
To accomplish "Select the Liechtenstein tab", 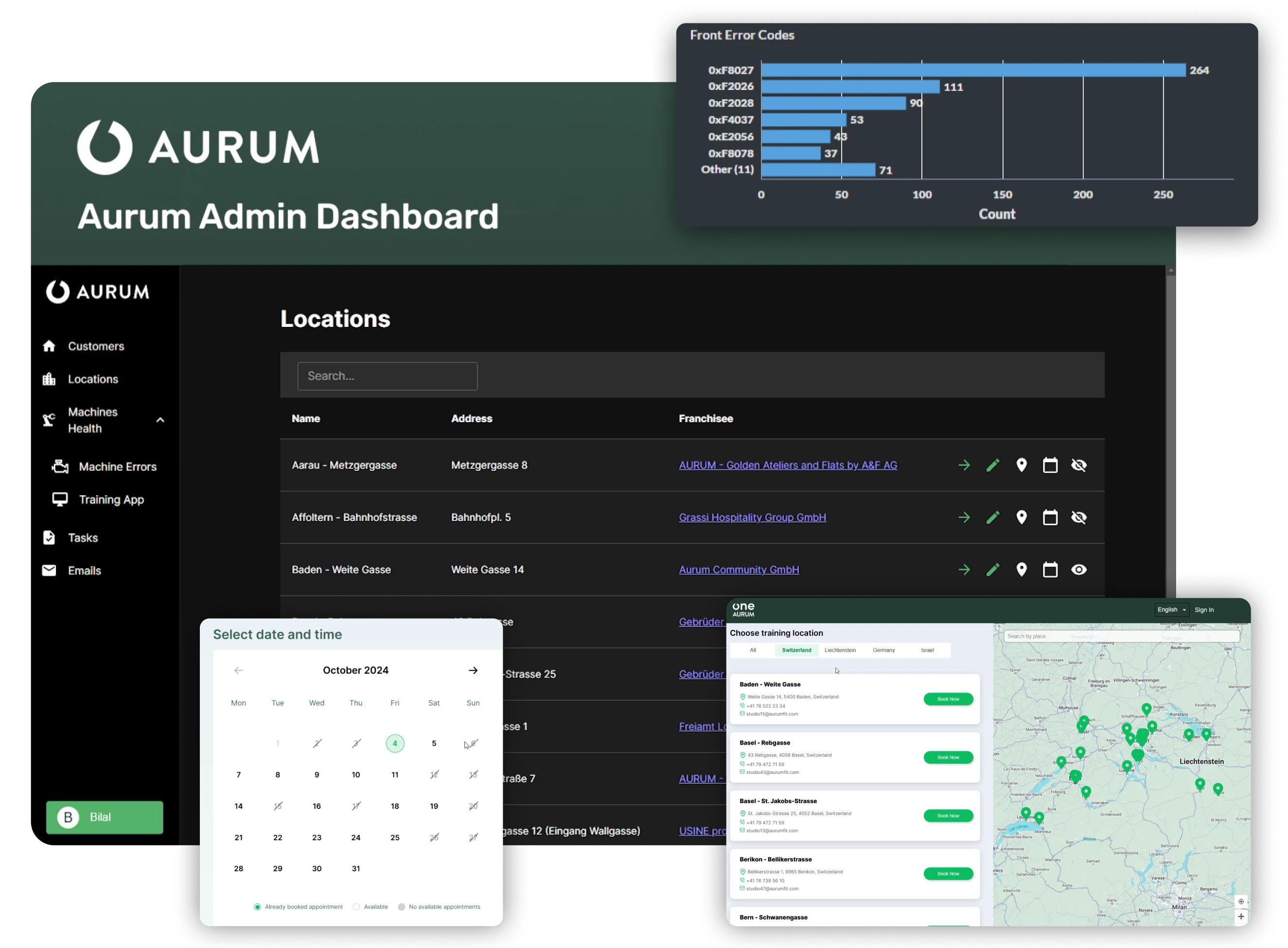I will click(840, 650).
